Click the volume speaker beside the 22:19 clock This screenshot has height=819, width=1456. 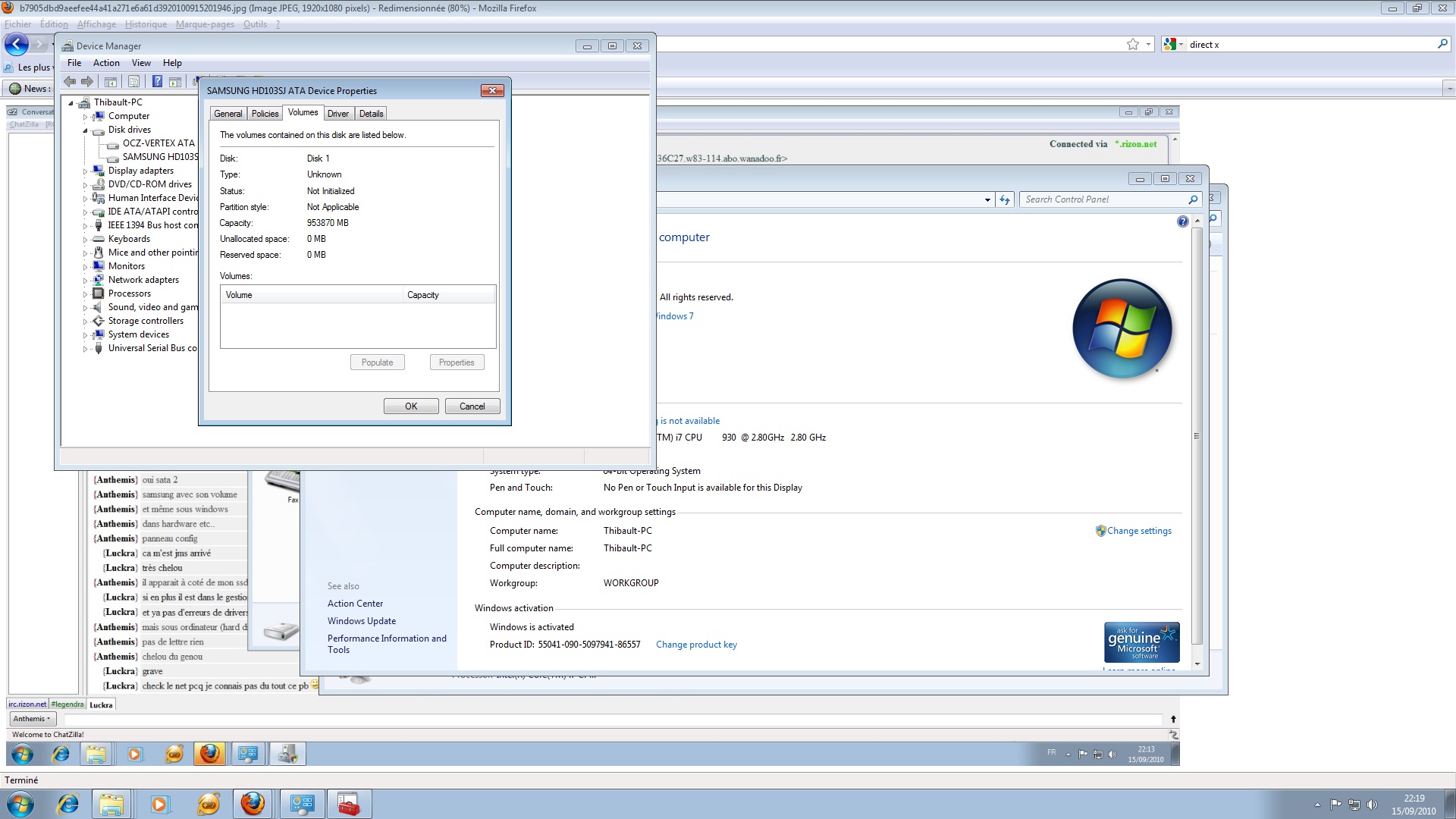coord(1372,805)
